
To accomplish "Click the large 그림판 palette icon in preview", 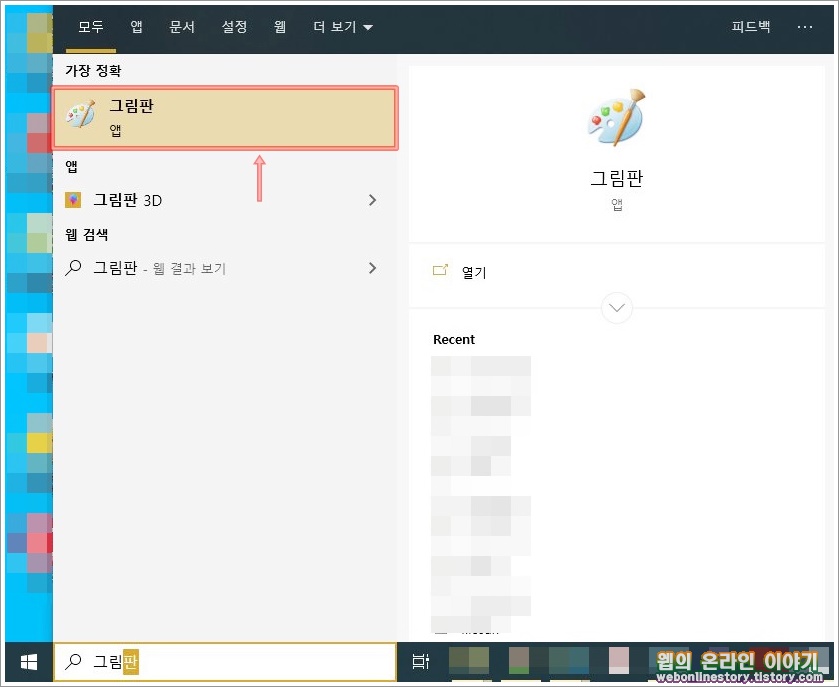I will pos(616,118).
